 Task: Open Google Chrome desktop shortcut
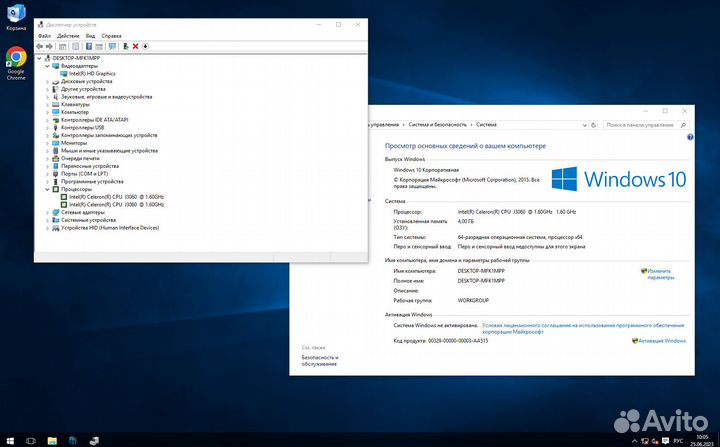tap(16, 63)
